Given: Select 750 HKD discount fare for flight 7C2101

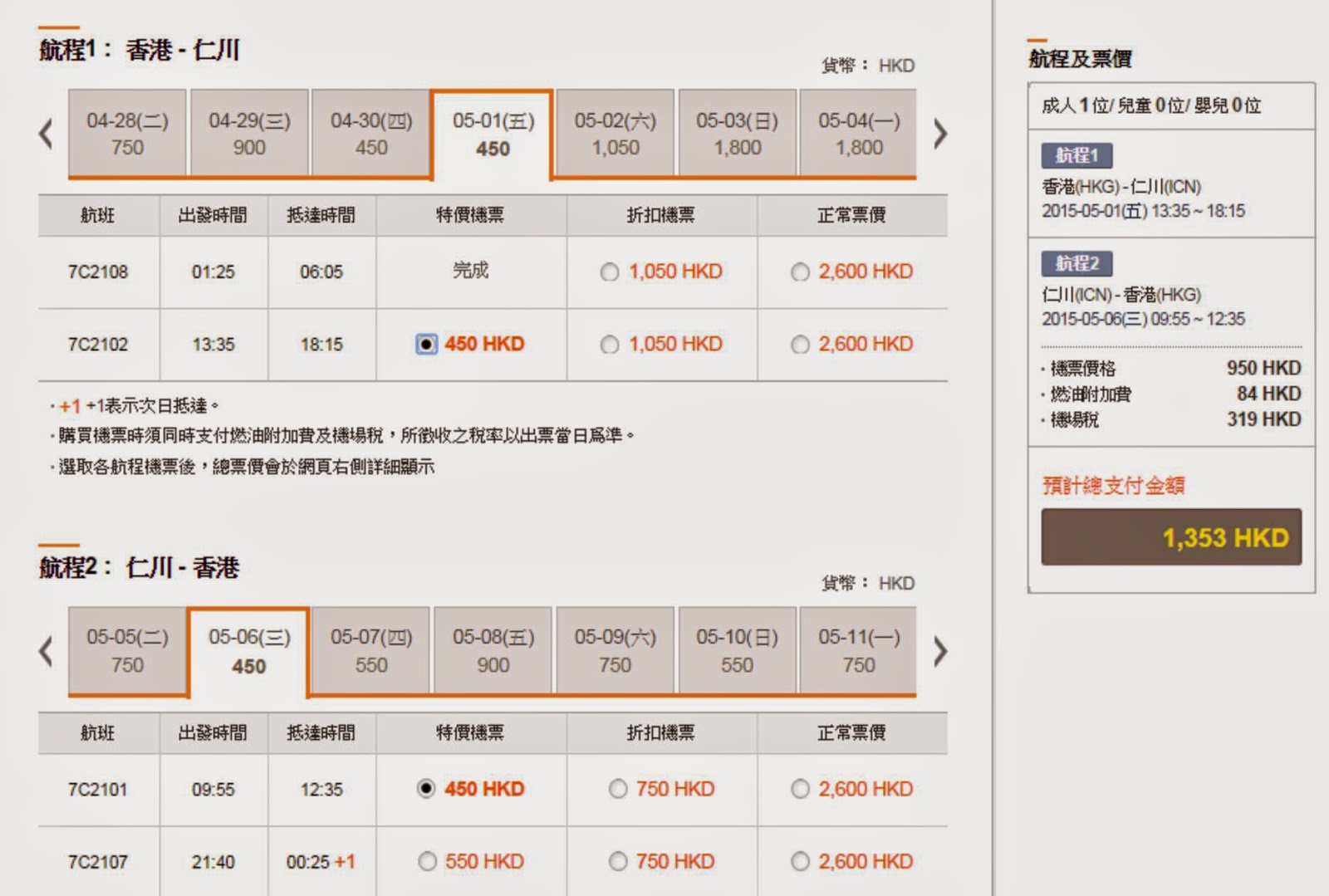Looking at the screenshot, I should pos(617,789).
